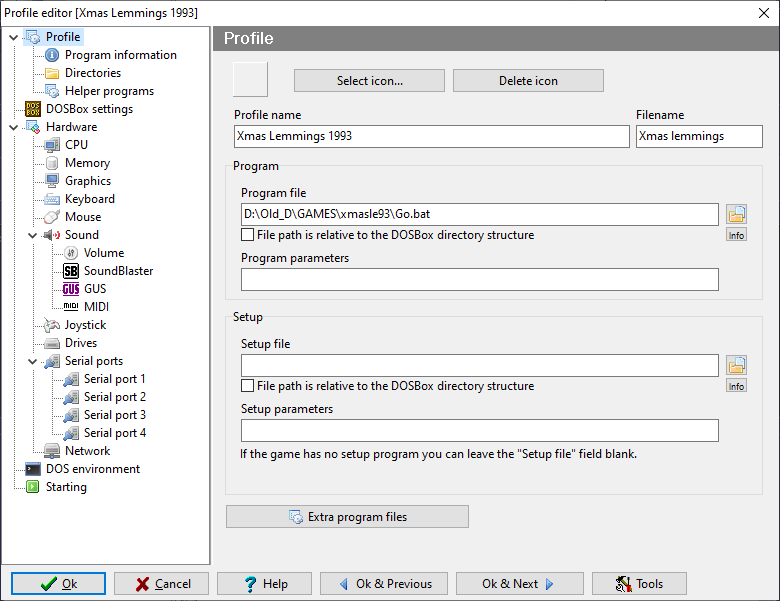Click the Serial port 2 icon
Screen dimensions: 780x601
tap(71, 397)
